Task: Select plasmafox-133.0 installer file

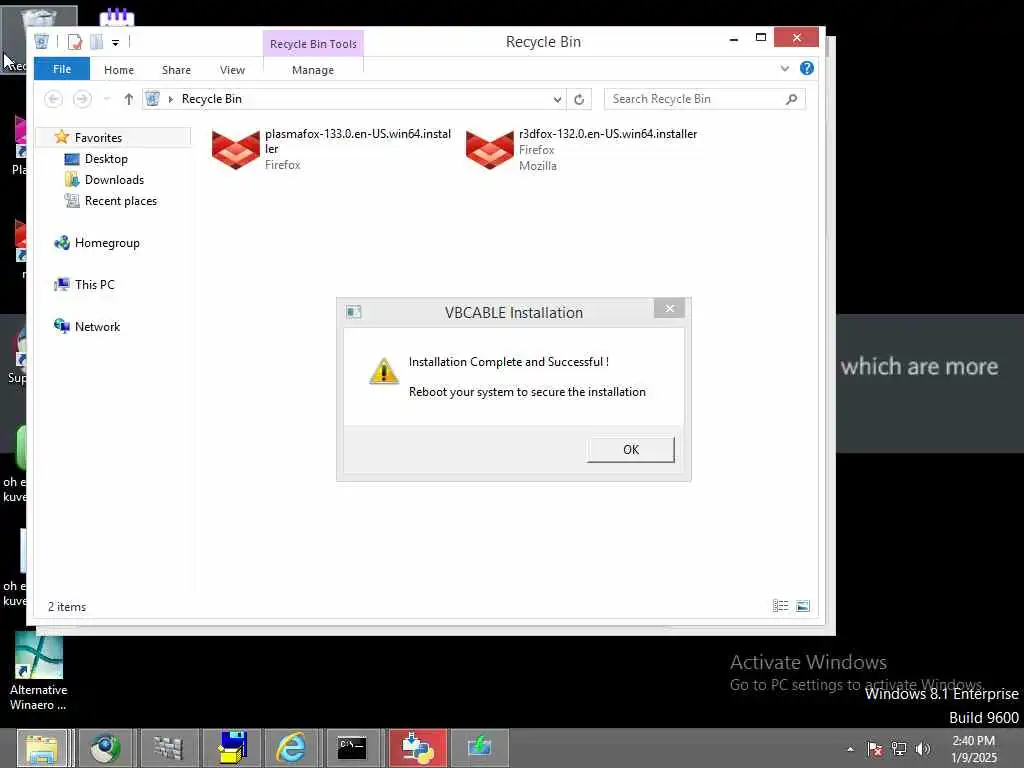Action: point(332,150)
